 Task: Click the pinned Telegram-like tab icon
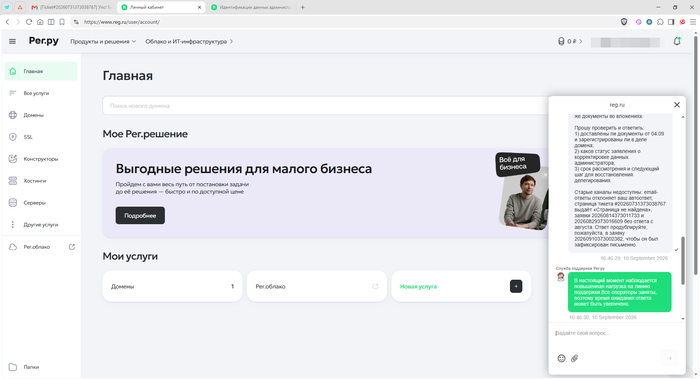coord(7,7)
